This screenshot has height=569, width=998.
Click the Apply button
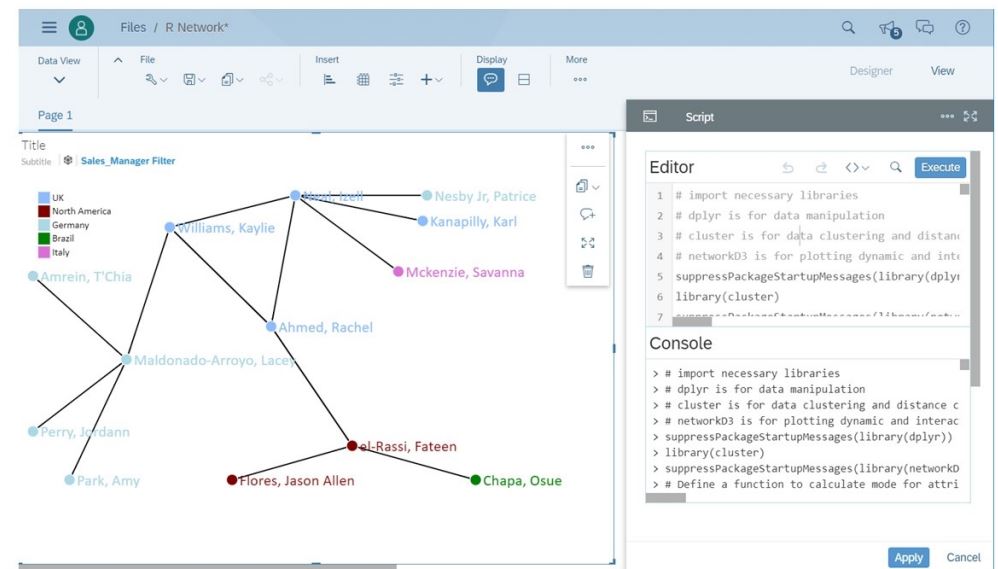pos(908,557)
